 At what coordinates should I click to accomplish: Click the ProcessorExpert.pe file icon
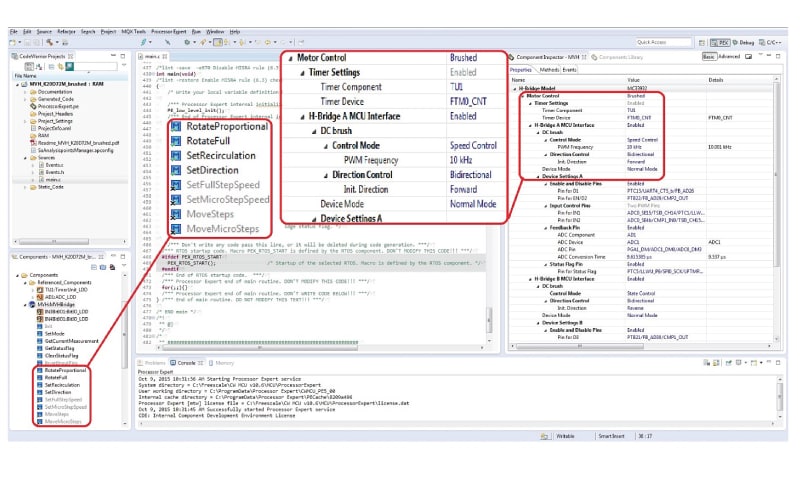click(x=32, y=105)
